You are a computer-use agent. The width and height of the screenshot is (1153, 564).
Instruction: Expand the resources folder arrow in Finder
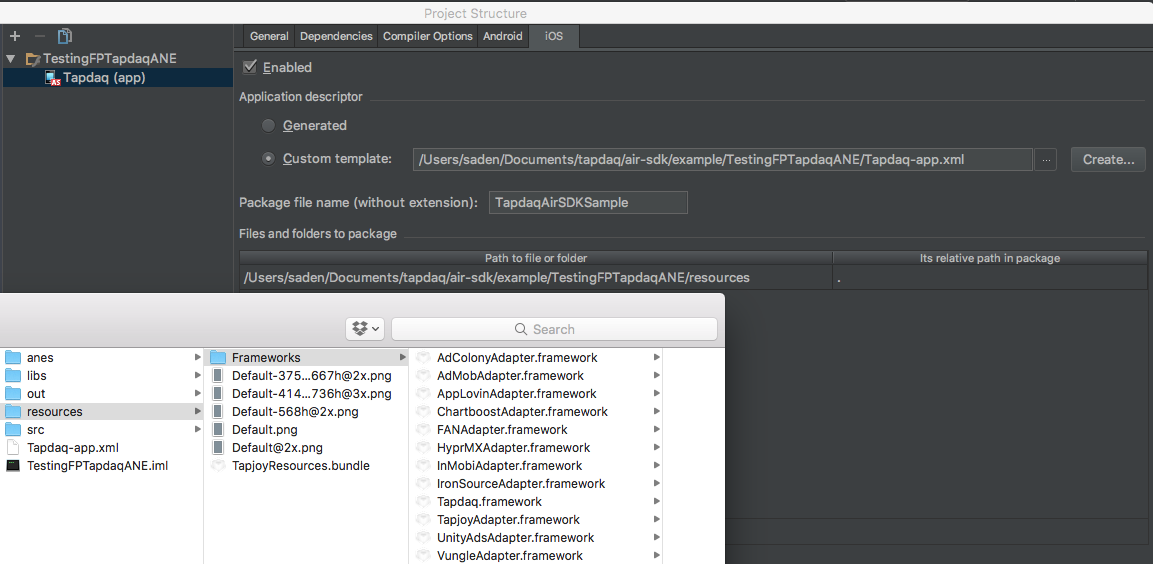click(x=197, y=412)
